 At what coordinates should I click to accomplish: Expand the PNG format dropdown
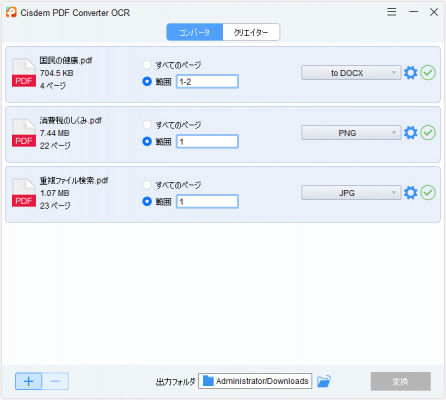(x=351, y=133)
